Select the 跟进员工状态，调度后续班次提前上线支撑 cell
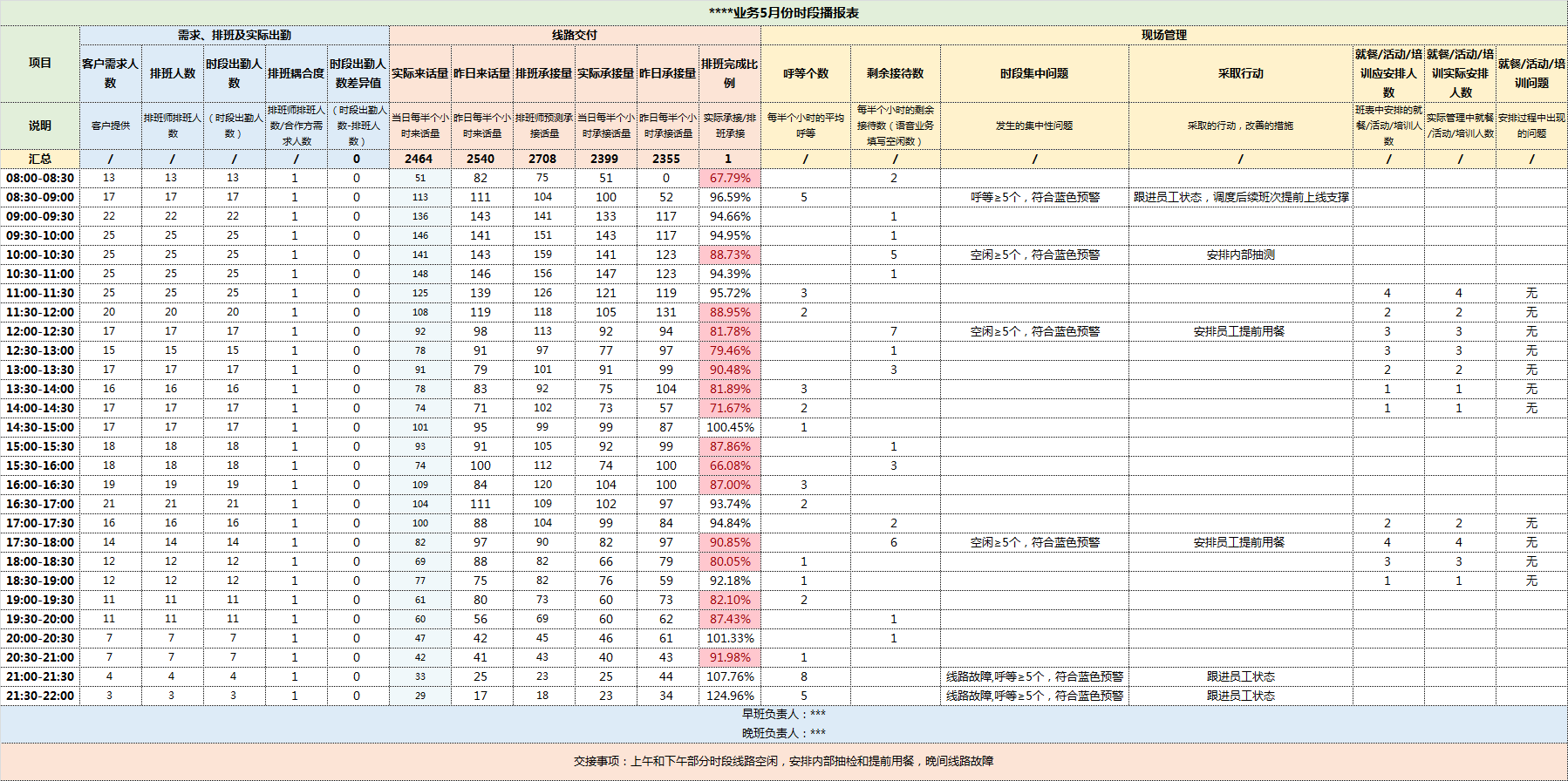The height and width of the screenshot is (781, 1568). click(1240, 197)
